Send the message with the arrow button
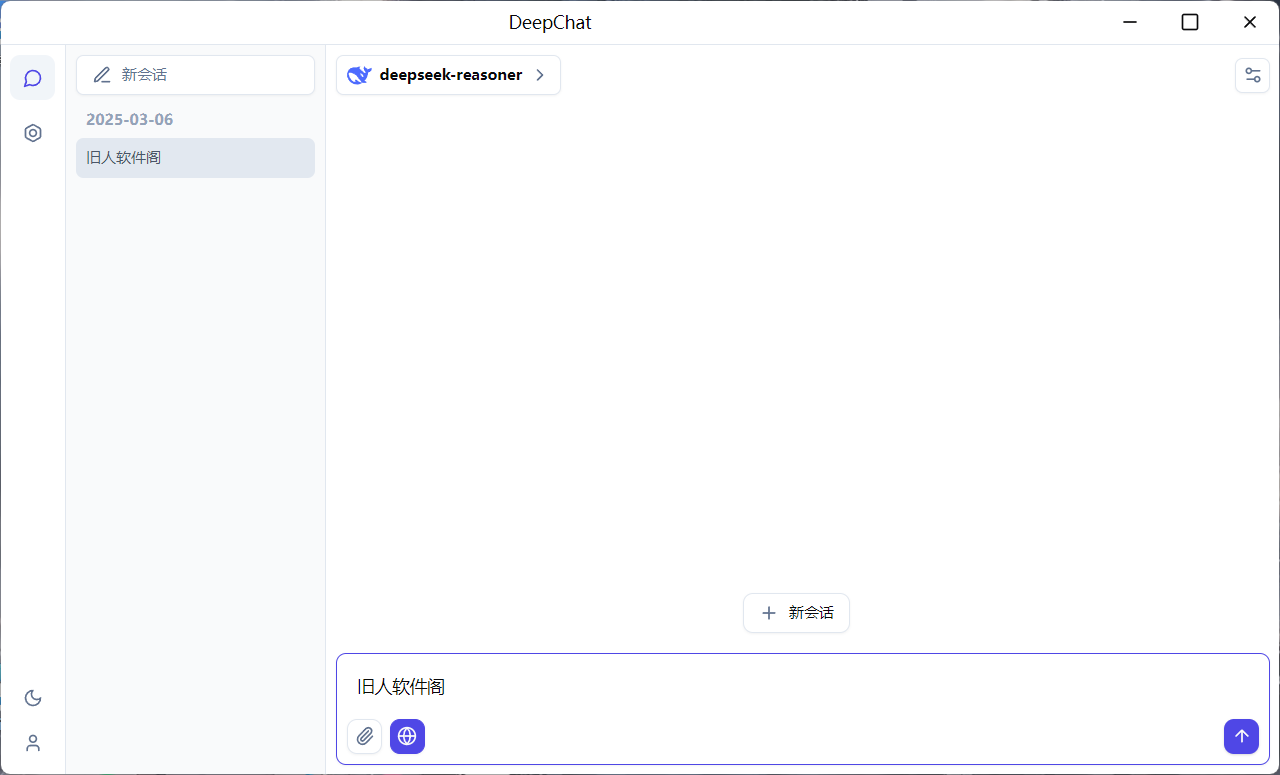Viewport: 1280px width, 775px height. click(1241, 737)
